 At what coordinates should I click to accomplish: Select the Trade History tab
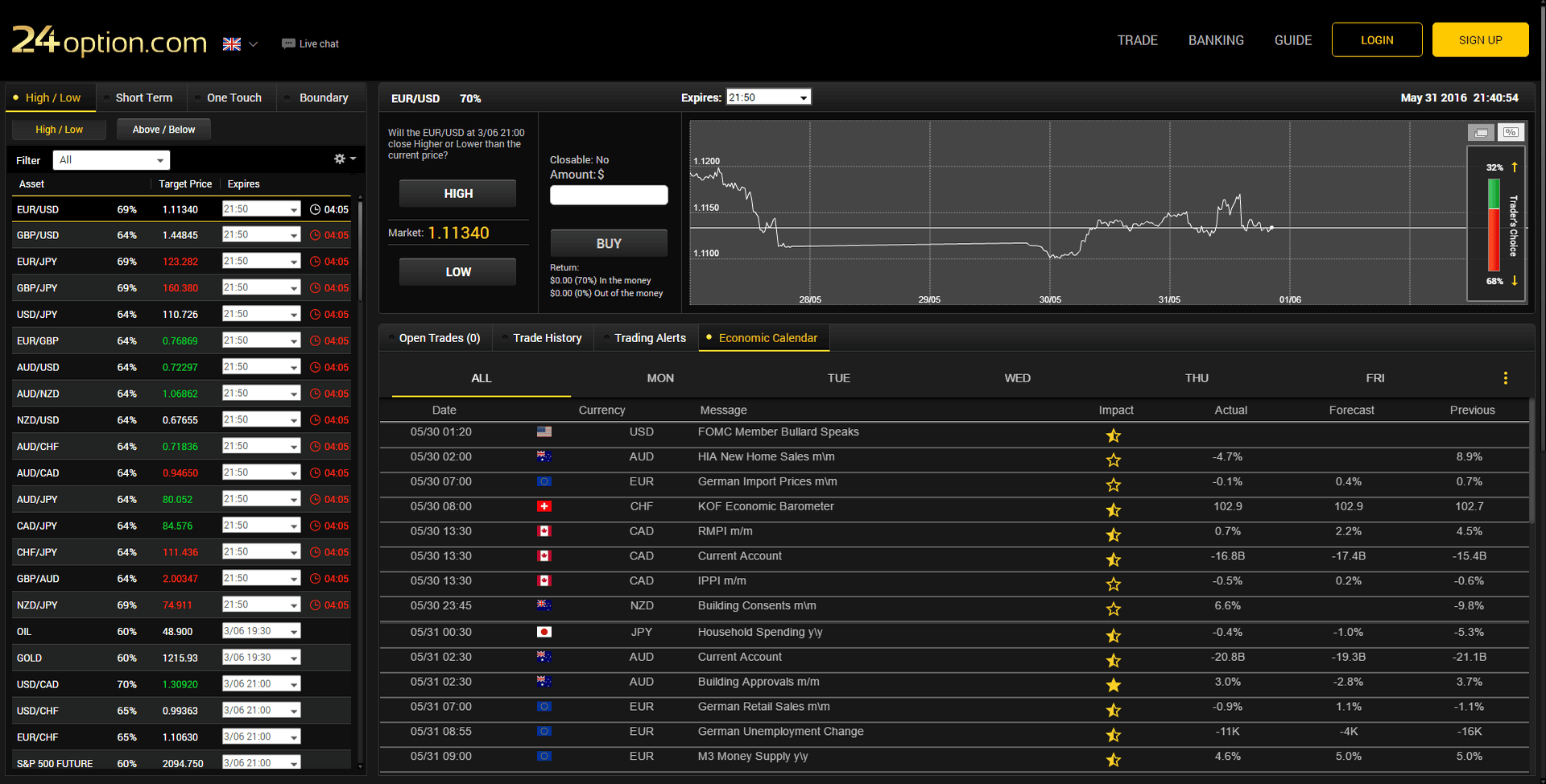545,338
